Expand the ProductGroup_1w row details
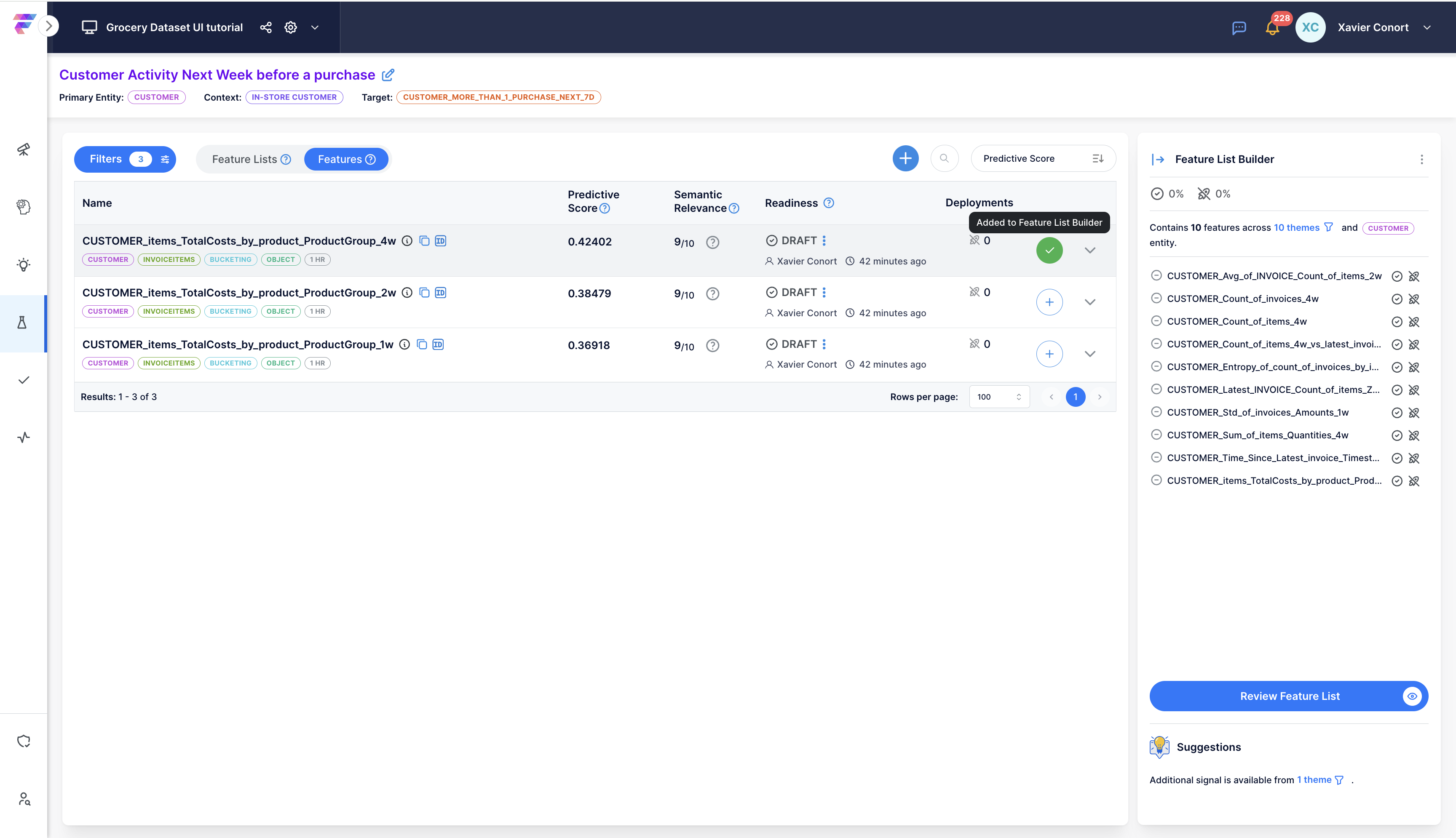This screenshot has width=1456, height=838. (x=1090, y=354)
